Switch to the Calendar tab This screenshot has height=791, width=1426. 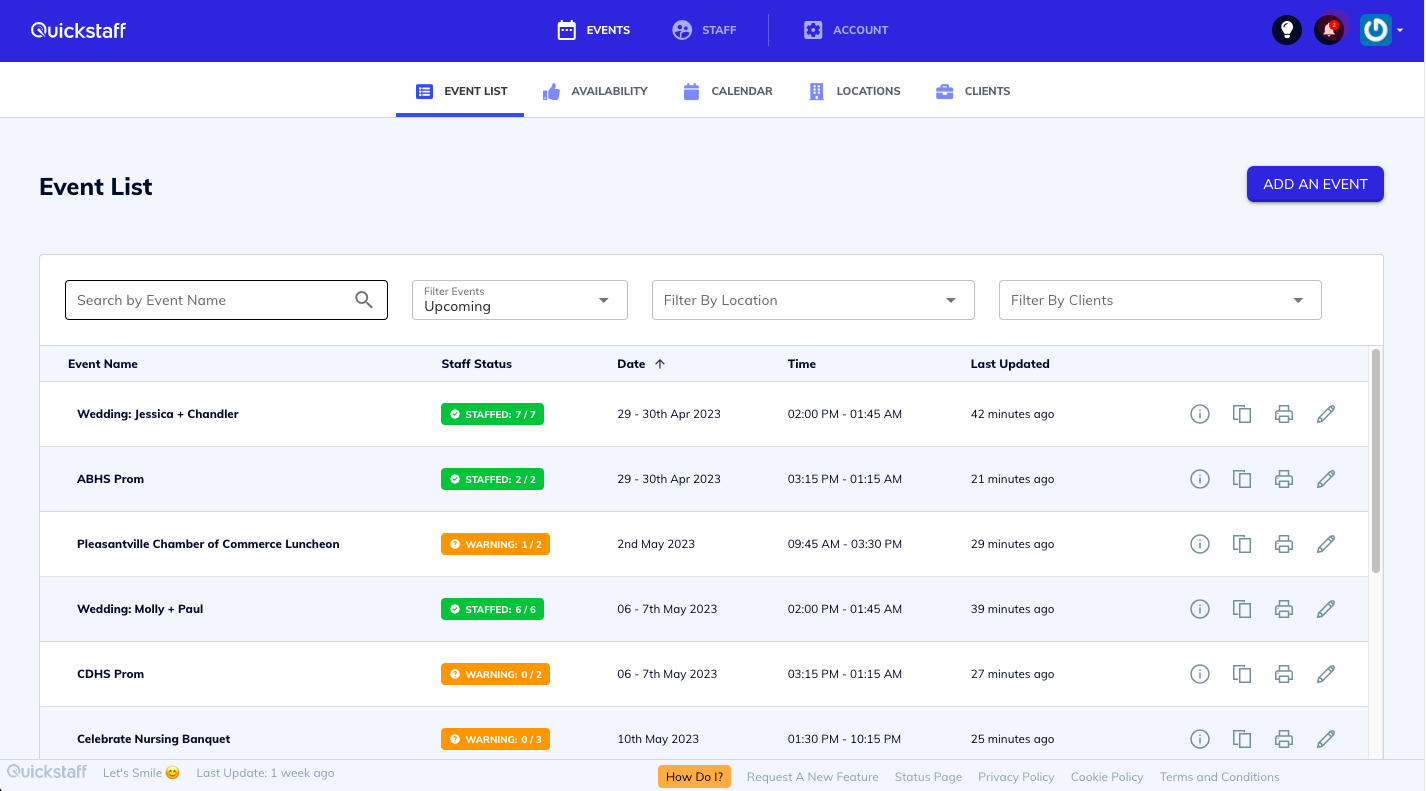[x=727, y=90]
